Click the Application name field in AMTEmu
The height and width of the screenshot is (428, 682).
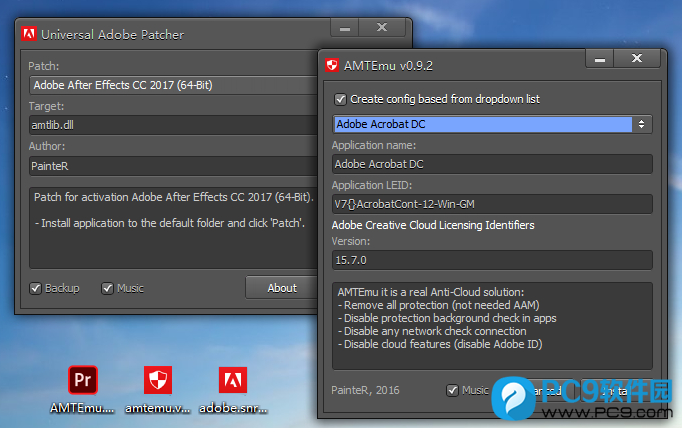[x=492, y=164]
